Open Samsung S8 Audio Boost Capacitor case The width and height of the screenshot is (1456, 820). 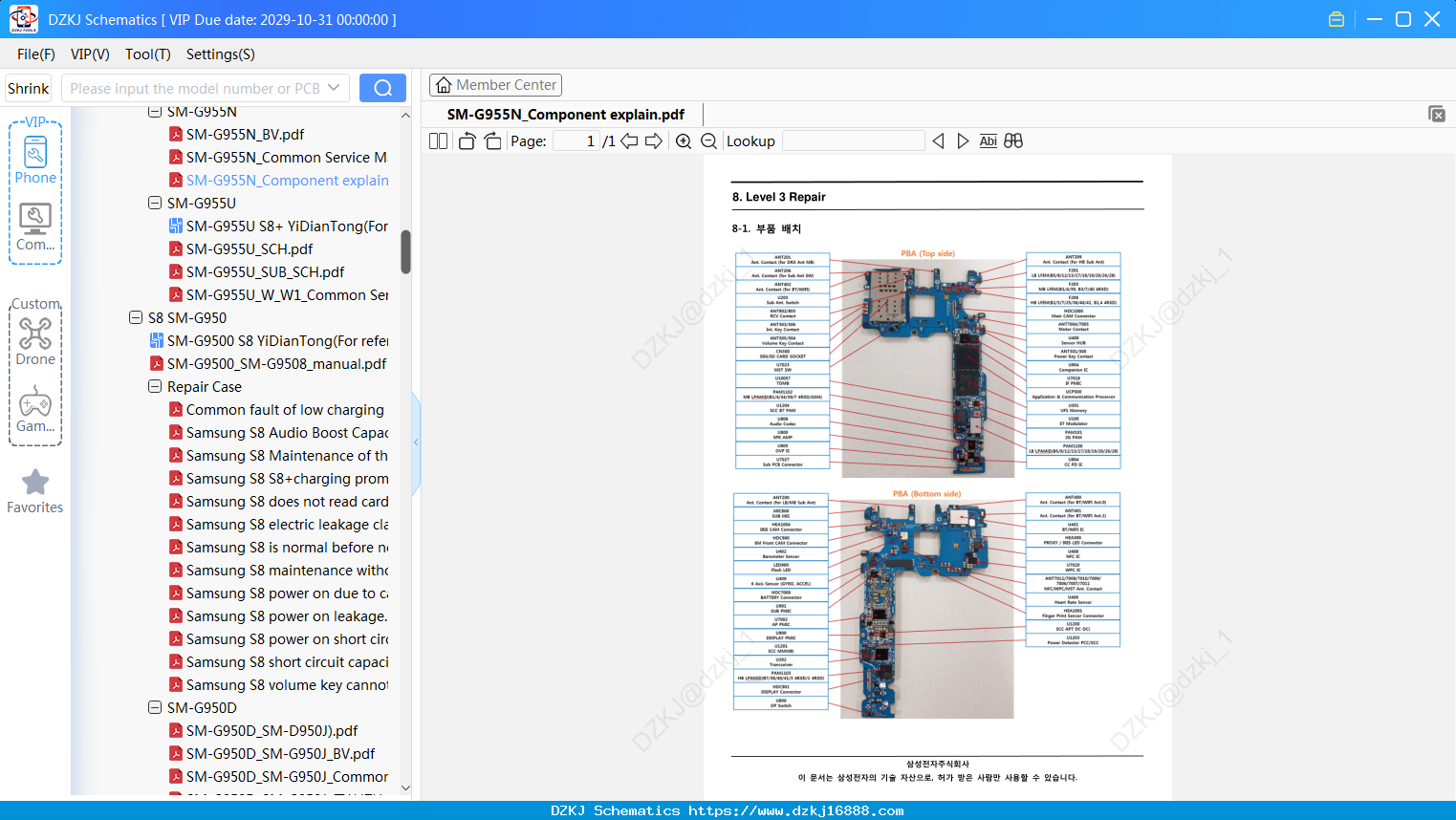(278, 432)
